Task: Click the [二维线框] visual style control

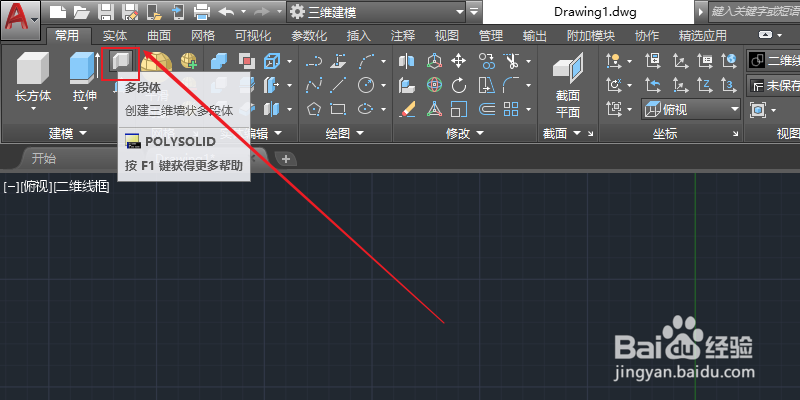Action: pyautogui.click(x=82, y=187)
